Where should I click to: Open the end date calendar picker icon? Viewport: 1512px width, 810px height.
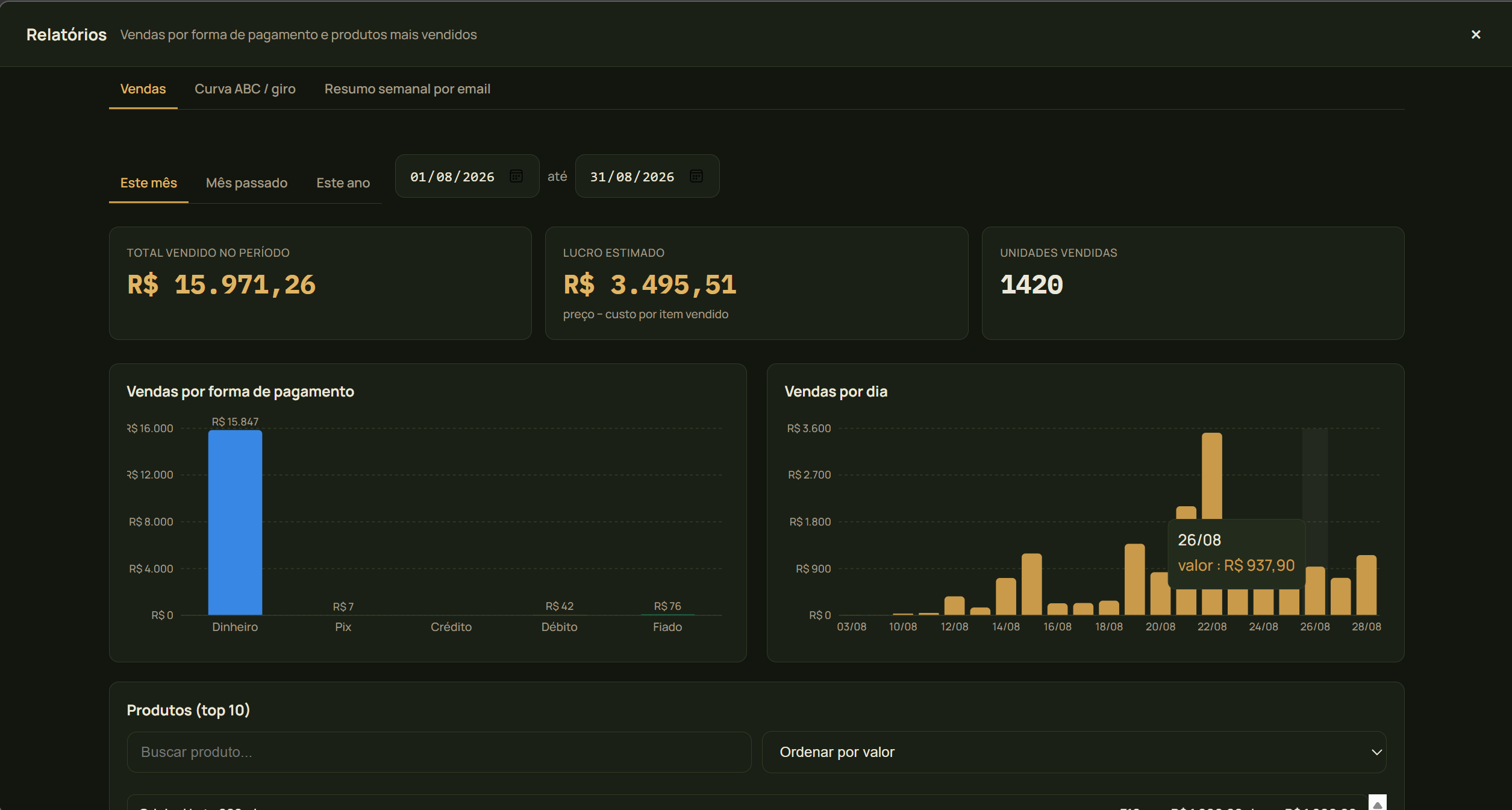696,176
